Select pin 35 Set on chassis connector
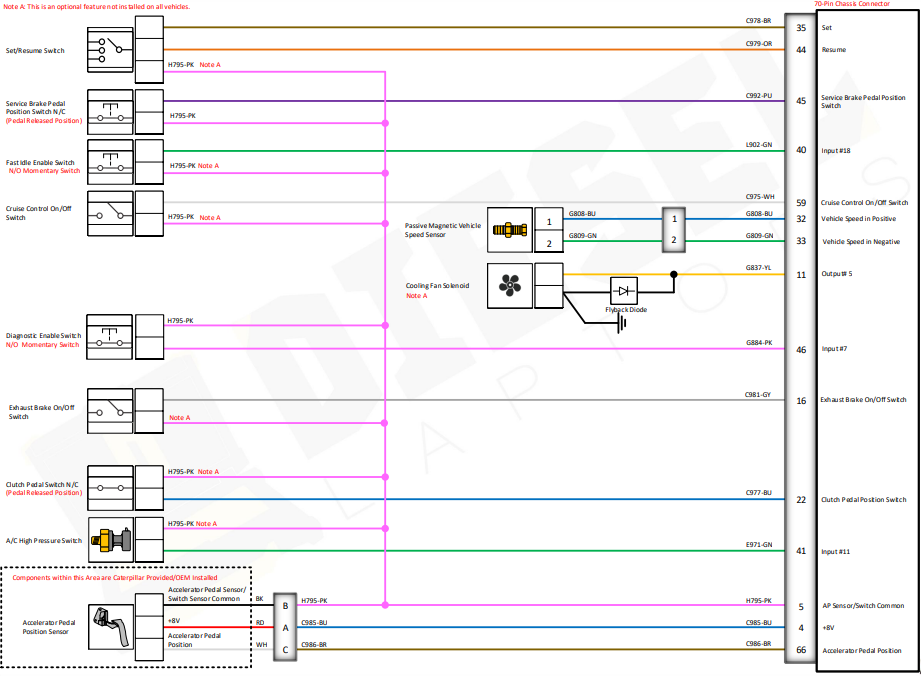This screenshot has height=676, width=921. (x=801, y=28)
